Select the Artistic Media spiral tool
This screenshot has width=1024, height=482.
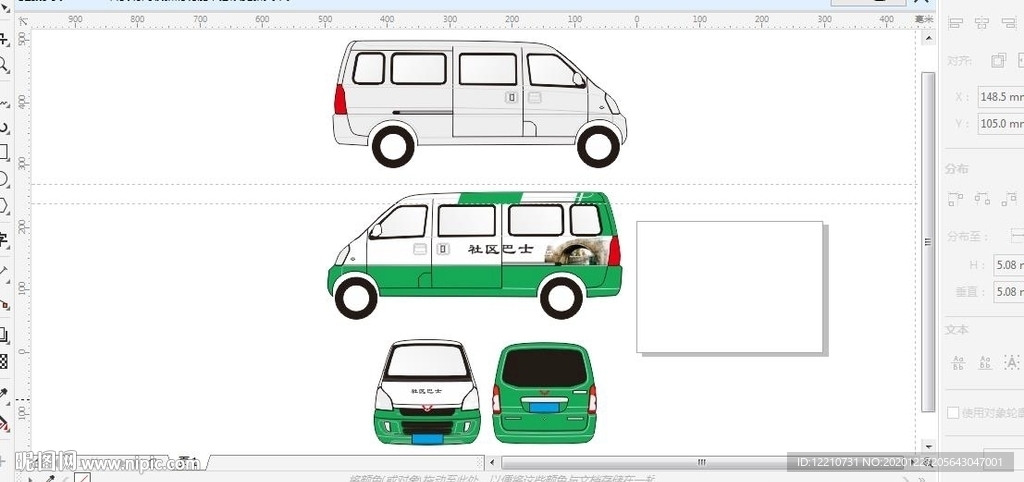3,127
